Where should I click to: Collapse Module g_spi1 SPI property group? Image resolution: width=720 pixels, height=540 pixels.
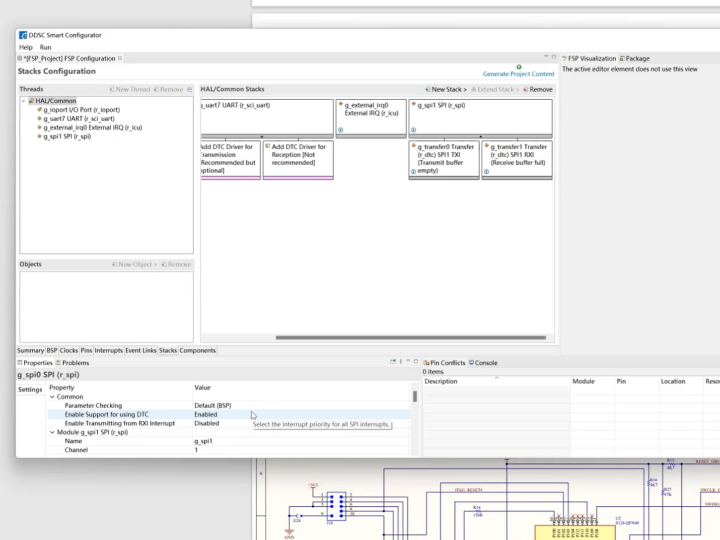click(52, 432)
